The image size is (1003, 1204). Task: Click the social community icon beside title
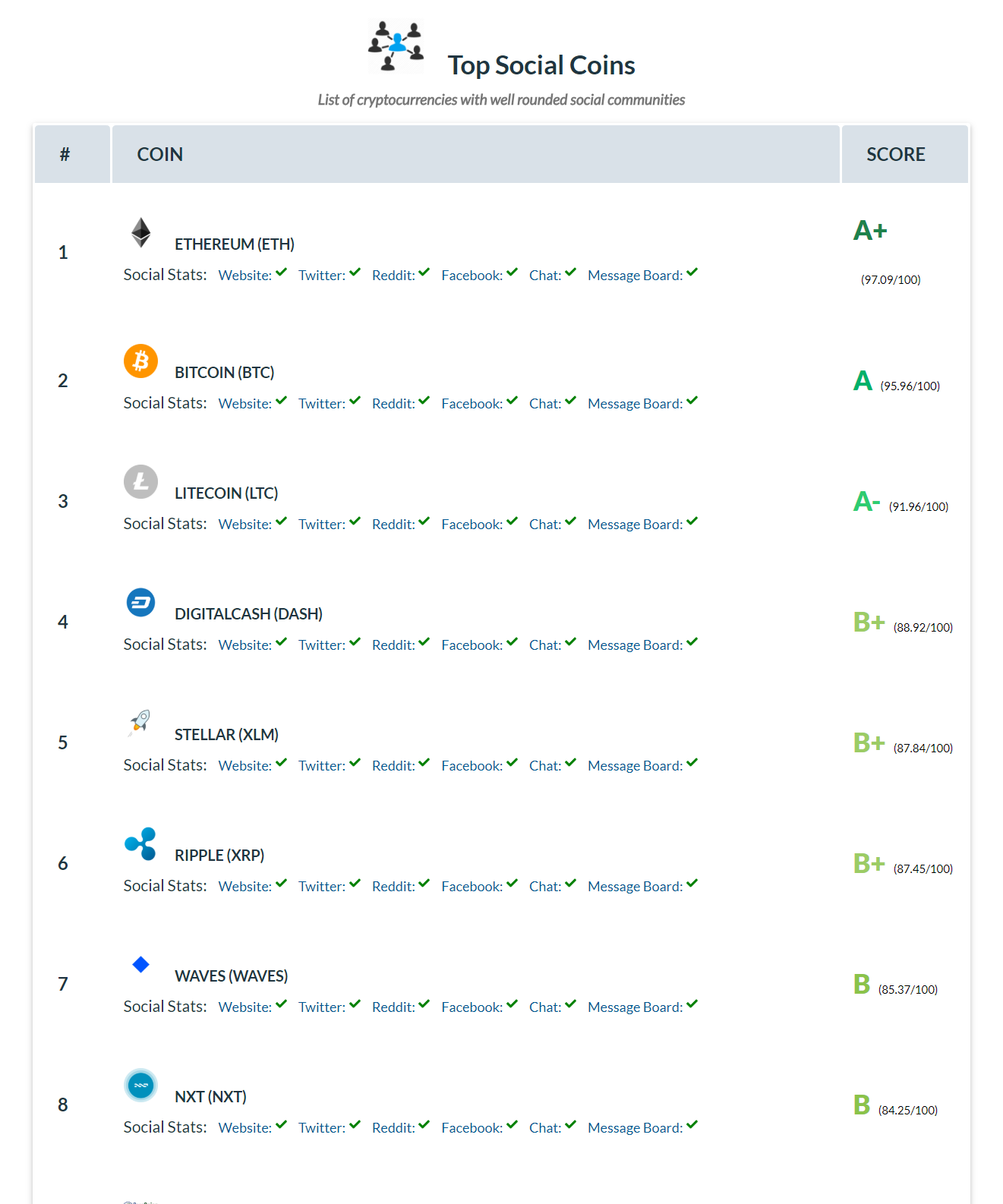pos(396,47)
